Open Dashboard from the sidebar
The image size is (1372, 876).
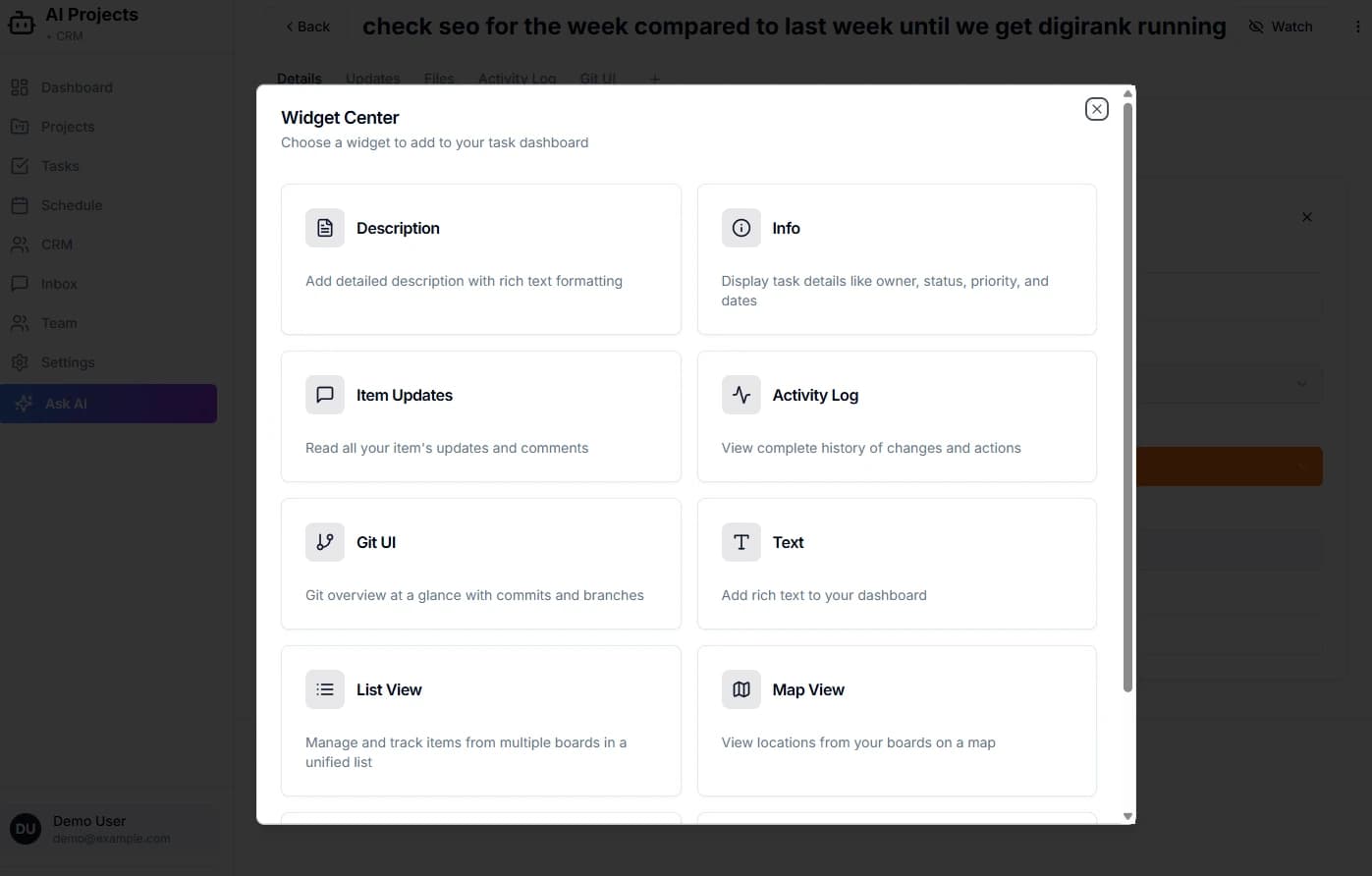coord(77,86)
